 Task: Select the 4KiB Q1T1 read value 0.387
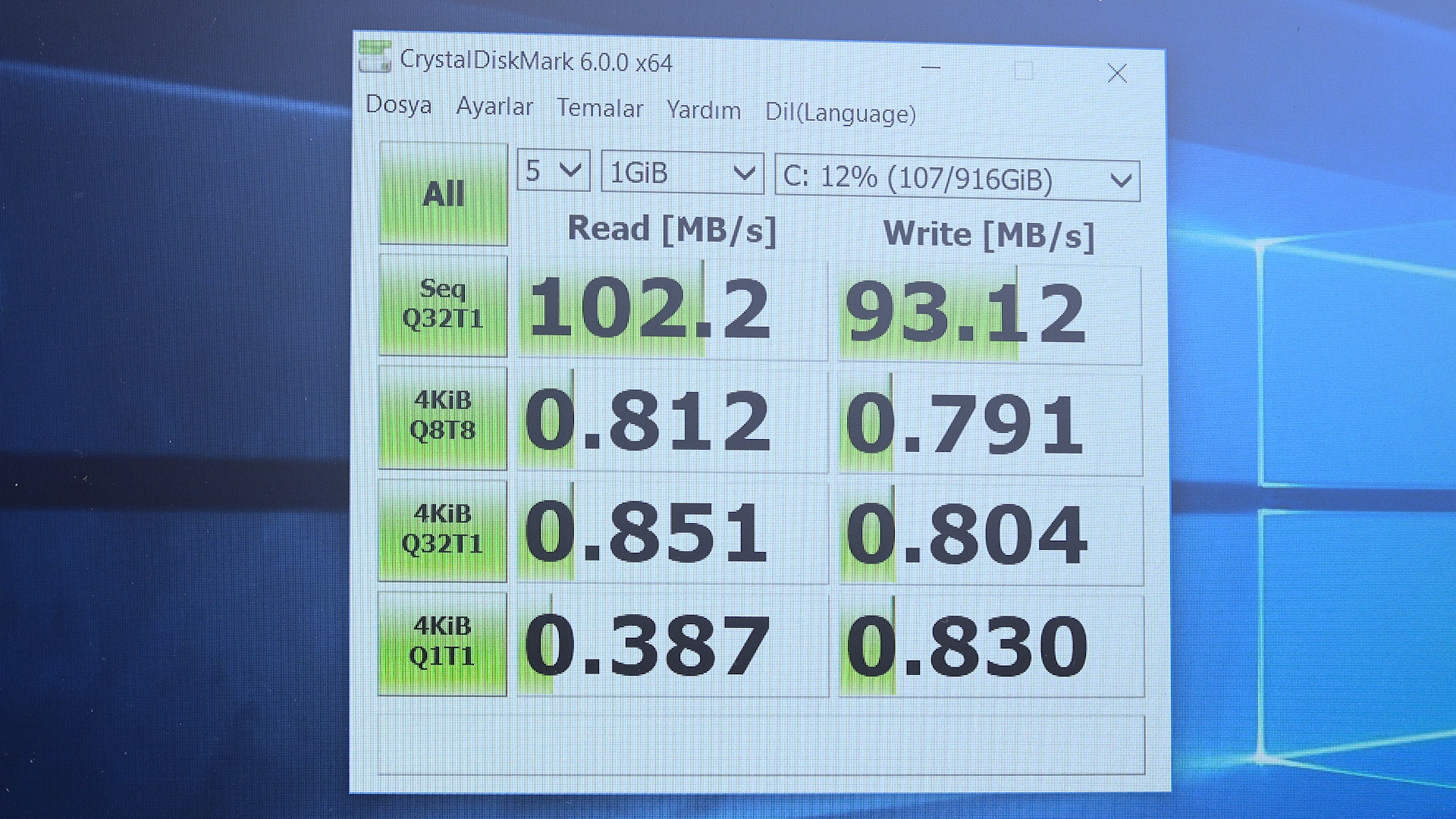point(672,646)
